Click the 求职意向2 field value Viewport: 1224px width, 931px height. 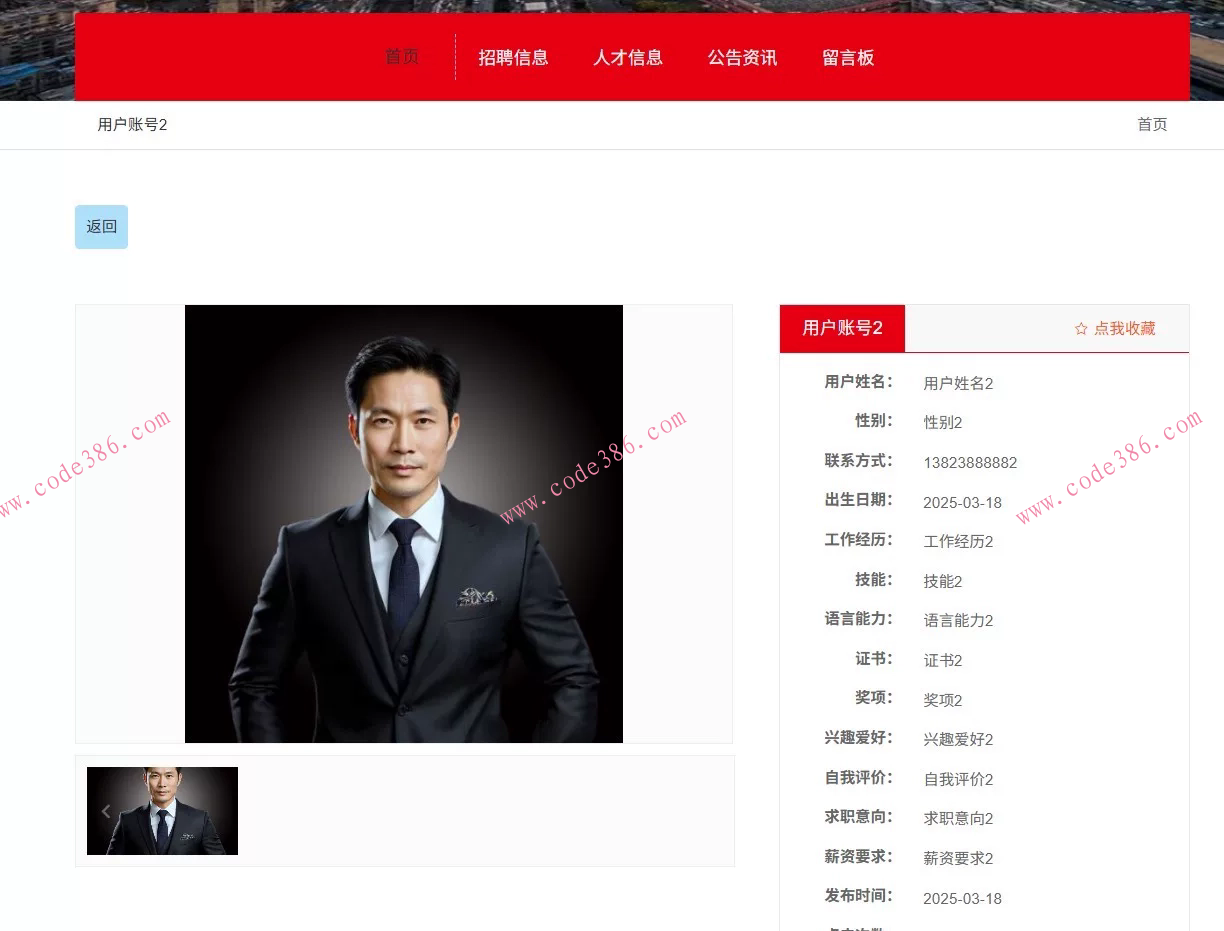pyautogui.click(x=958, y=818)
